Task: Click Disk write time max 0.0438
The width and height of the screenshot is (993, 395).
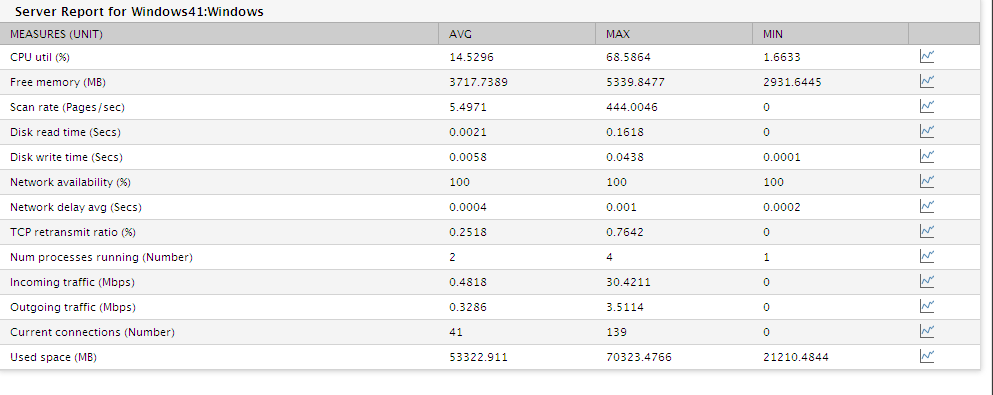Action: (625, 157)
